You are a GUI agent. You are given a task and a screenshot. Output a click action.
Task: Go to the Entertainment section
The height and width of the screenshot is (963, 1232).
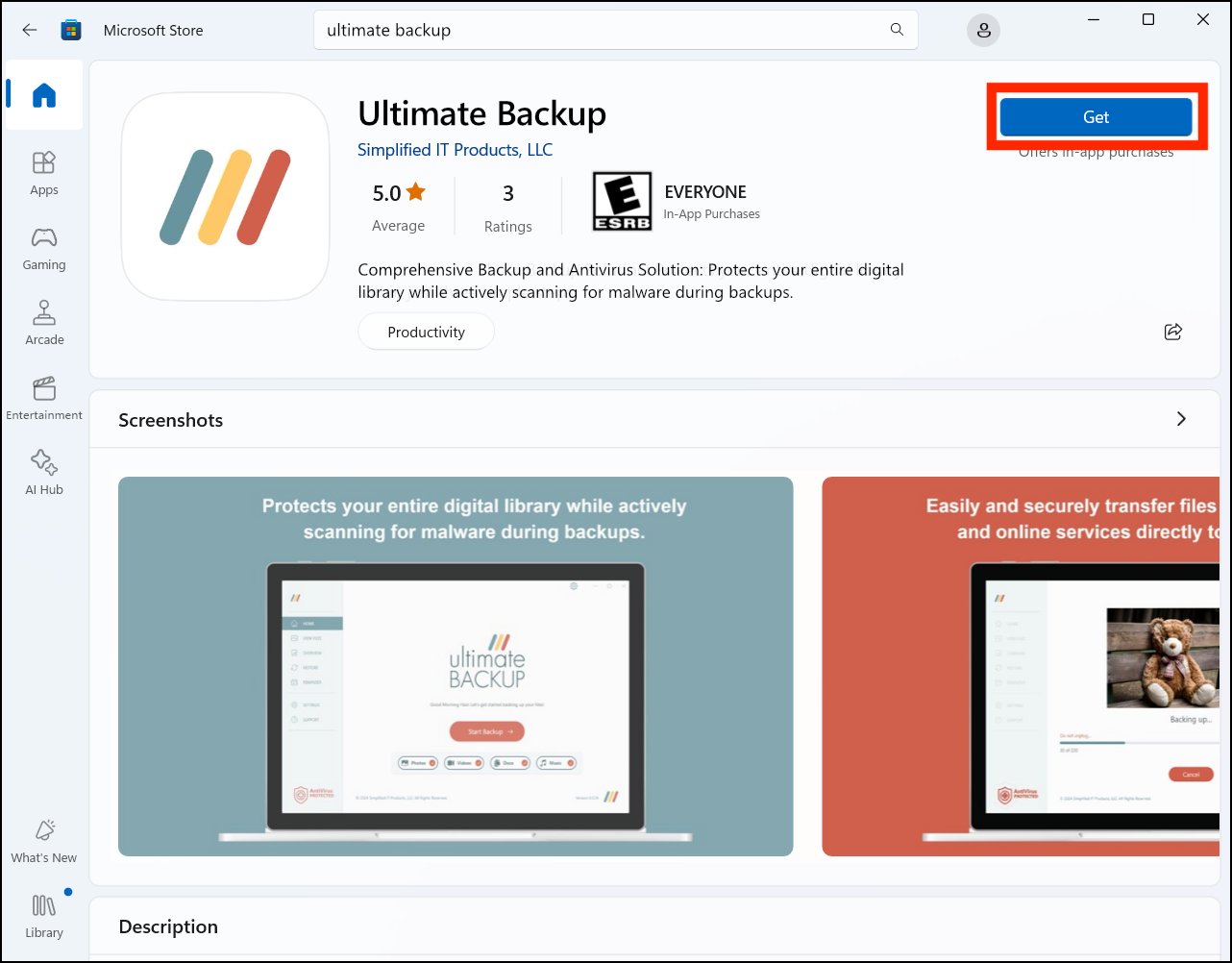(44, 399)
